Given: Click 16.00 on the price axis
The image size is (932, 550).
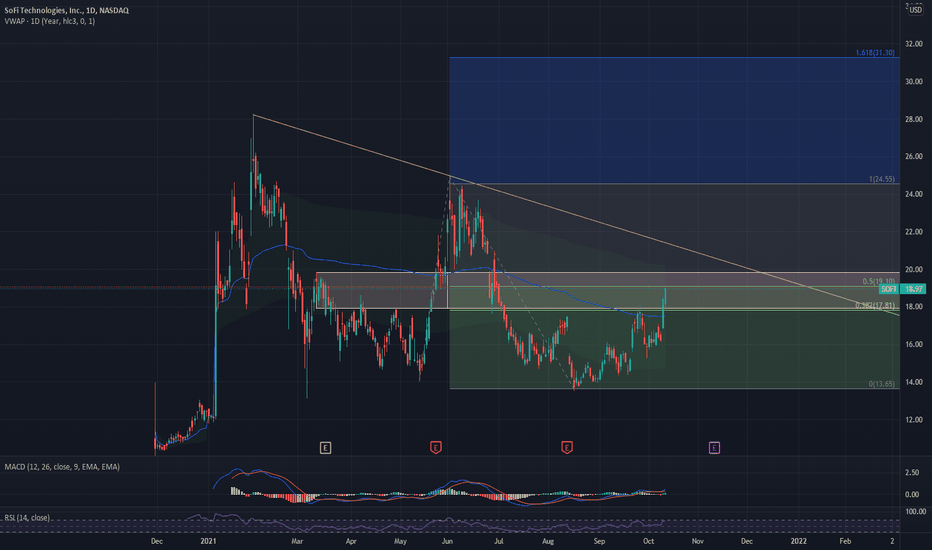Looking at the screenshot, I should click(914, 344).
